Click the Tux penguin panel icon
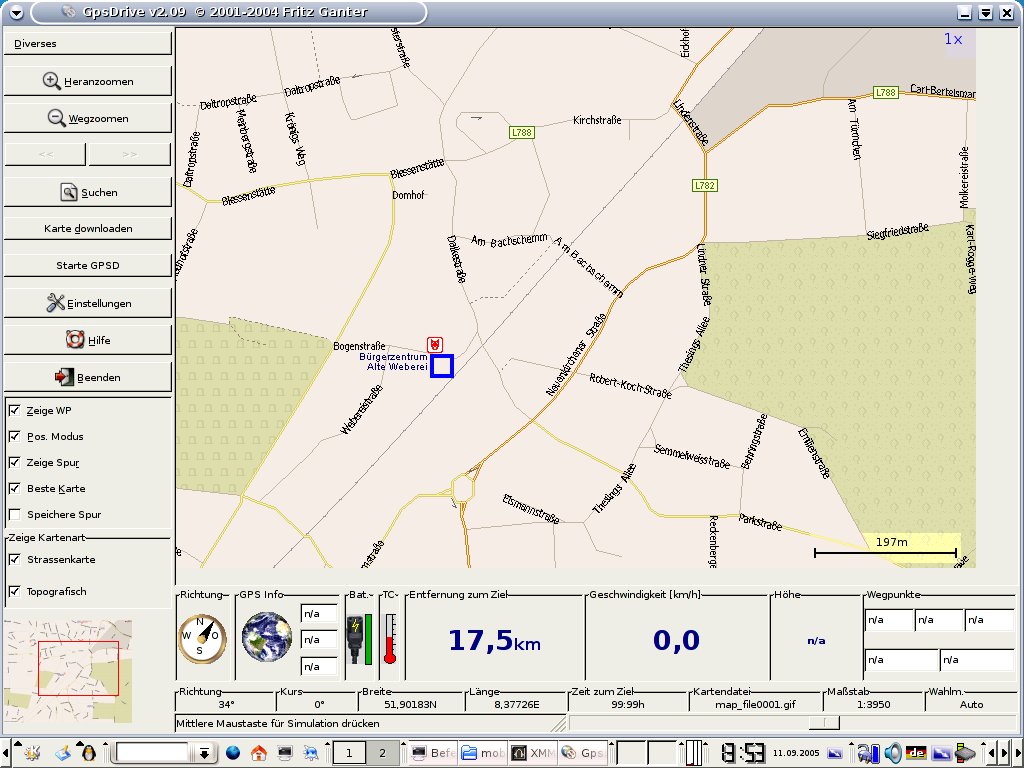This screenshot has height=768, width=1024. [89, 753]
